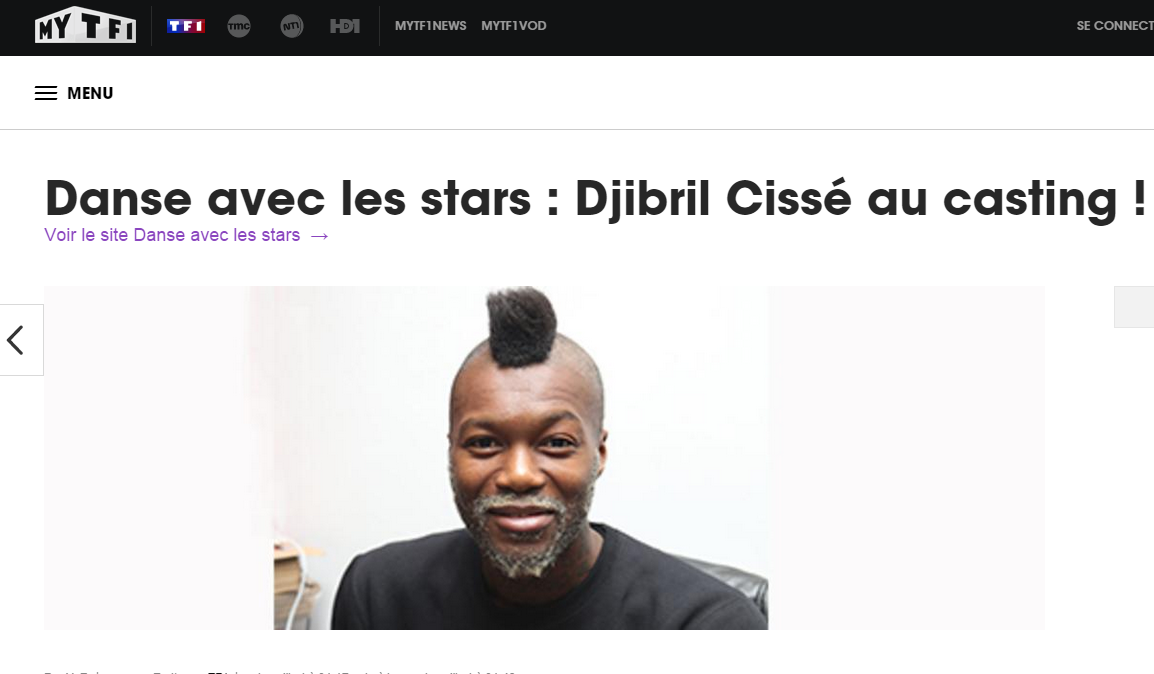The height and width of the screenshot is (674, 1154).
Task: Open the TF1 channel logo
Action: pyautogui.click(x=185, y=26)
